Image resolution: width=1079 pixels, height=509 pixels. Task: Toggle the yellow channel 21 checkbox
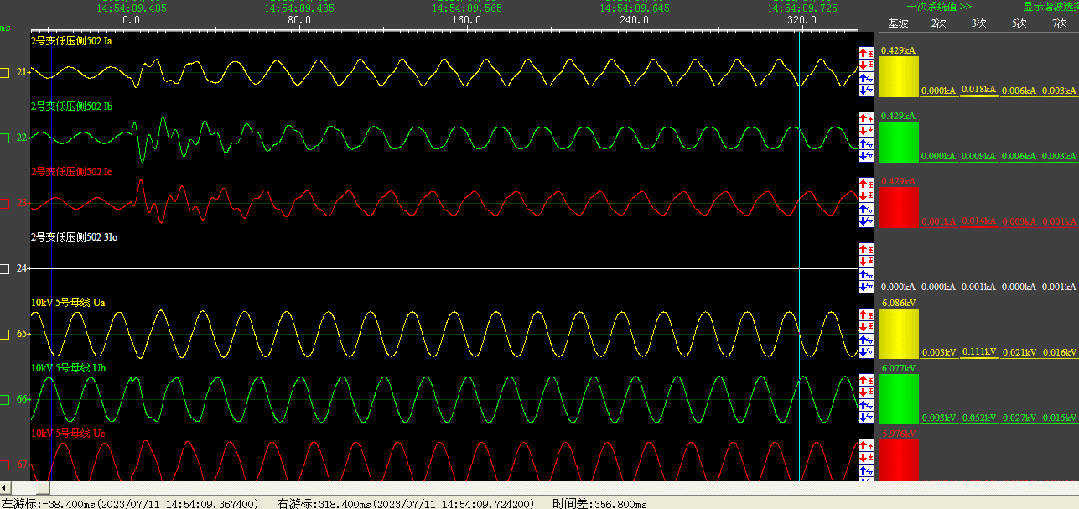(x=5, y=72)
